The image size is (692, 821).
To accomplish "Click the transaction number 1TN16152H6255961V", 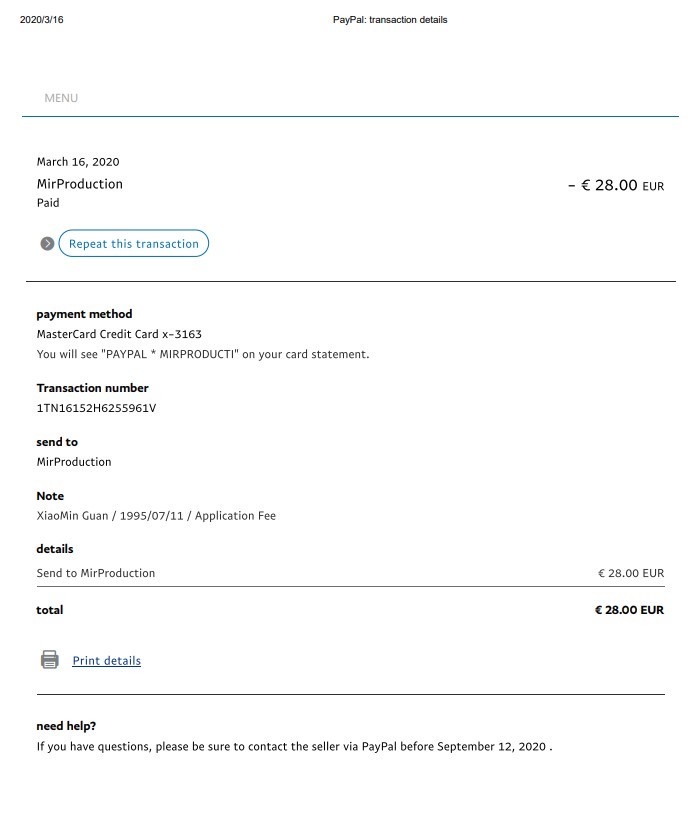I will pos(96,408).
